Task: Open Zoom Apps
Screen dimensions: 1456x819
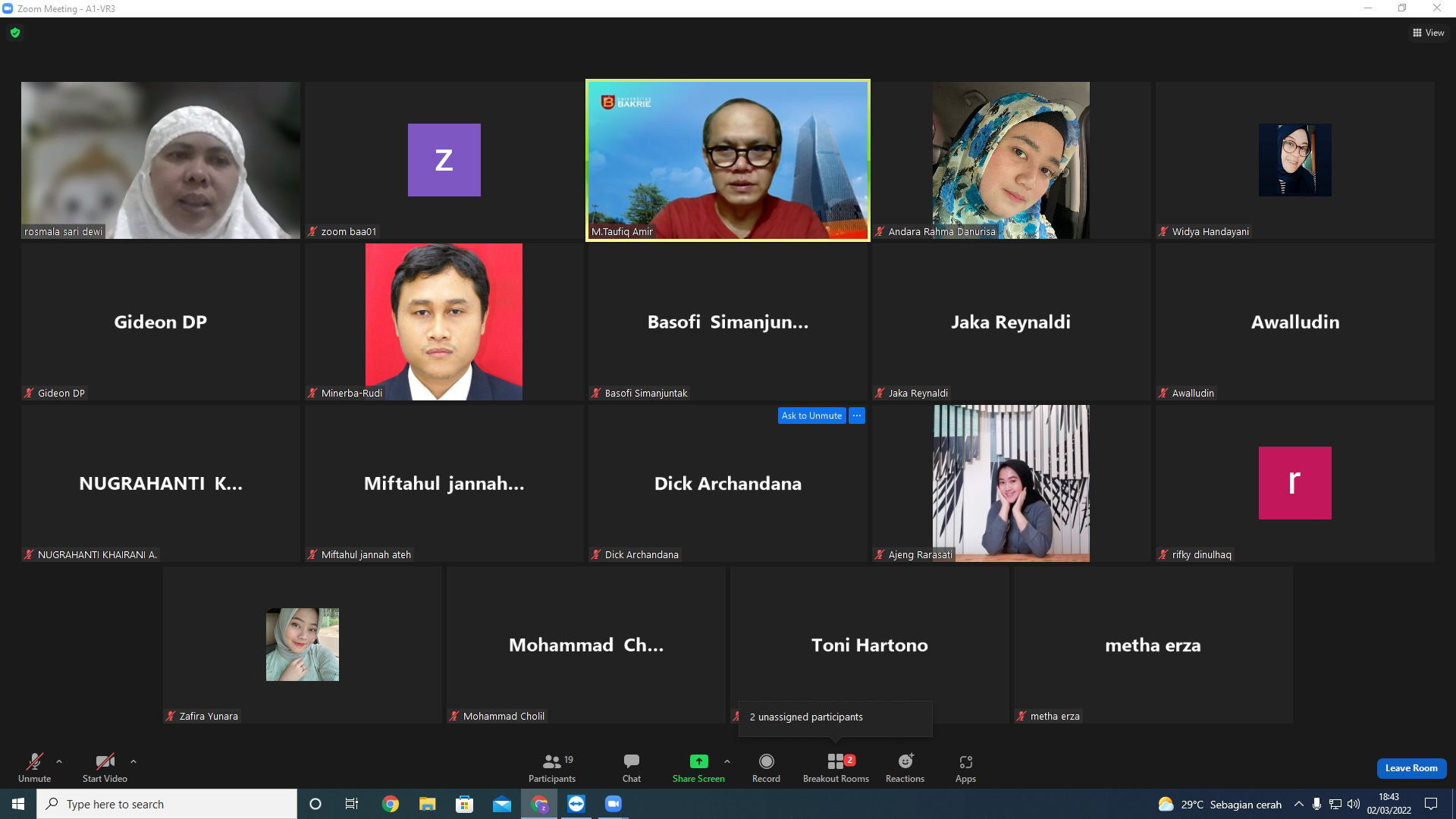Action: pyautogui.click(x=965, y=767)
